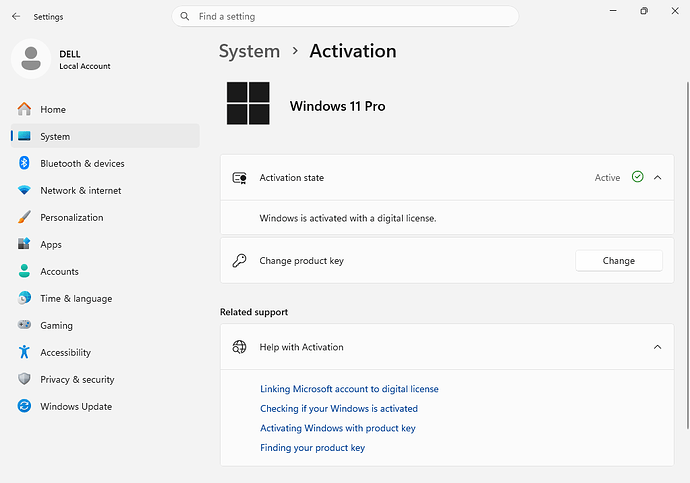Click the Windows logo image
The height and width of the screenshot is (483, 690).
248,103
